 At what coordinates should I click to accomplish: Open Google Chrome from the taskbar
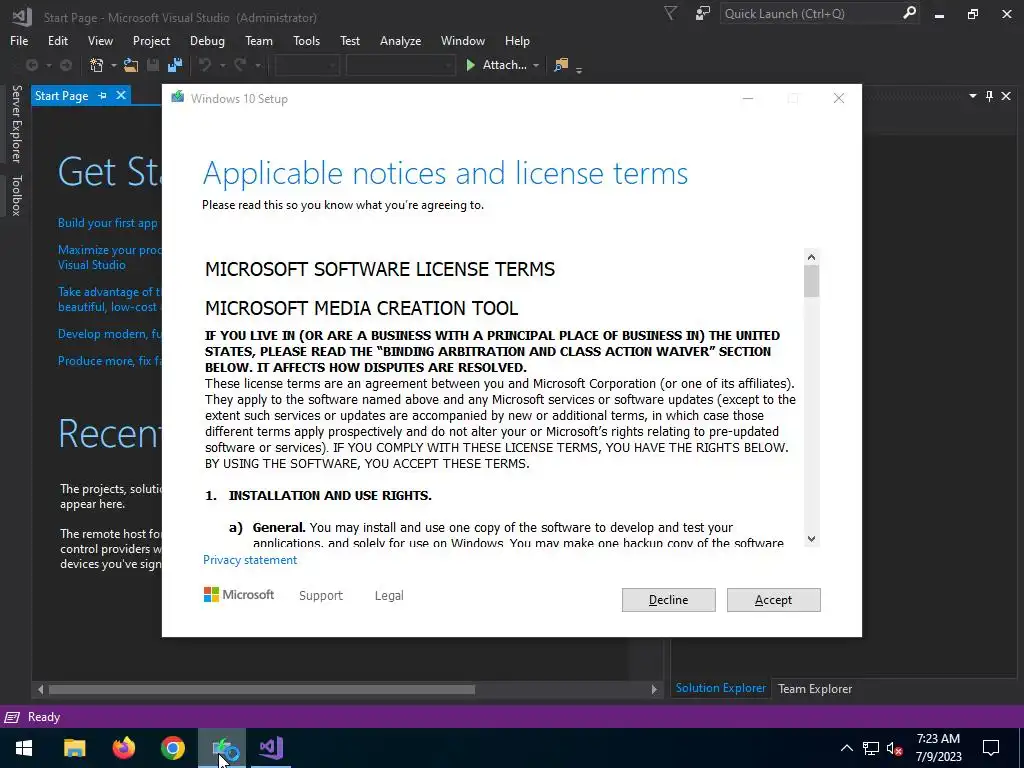pyautogui.click(x=172, y=748)
